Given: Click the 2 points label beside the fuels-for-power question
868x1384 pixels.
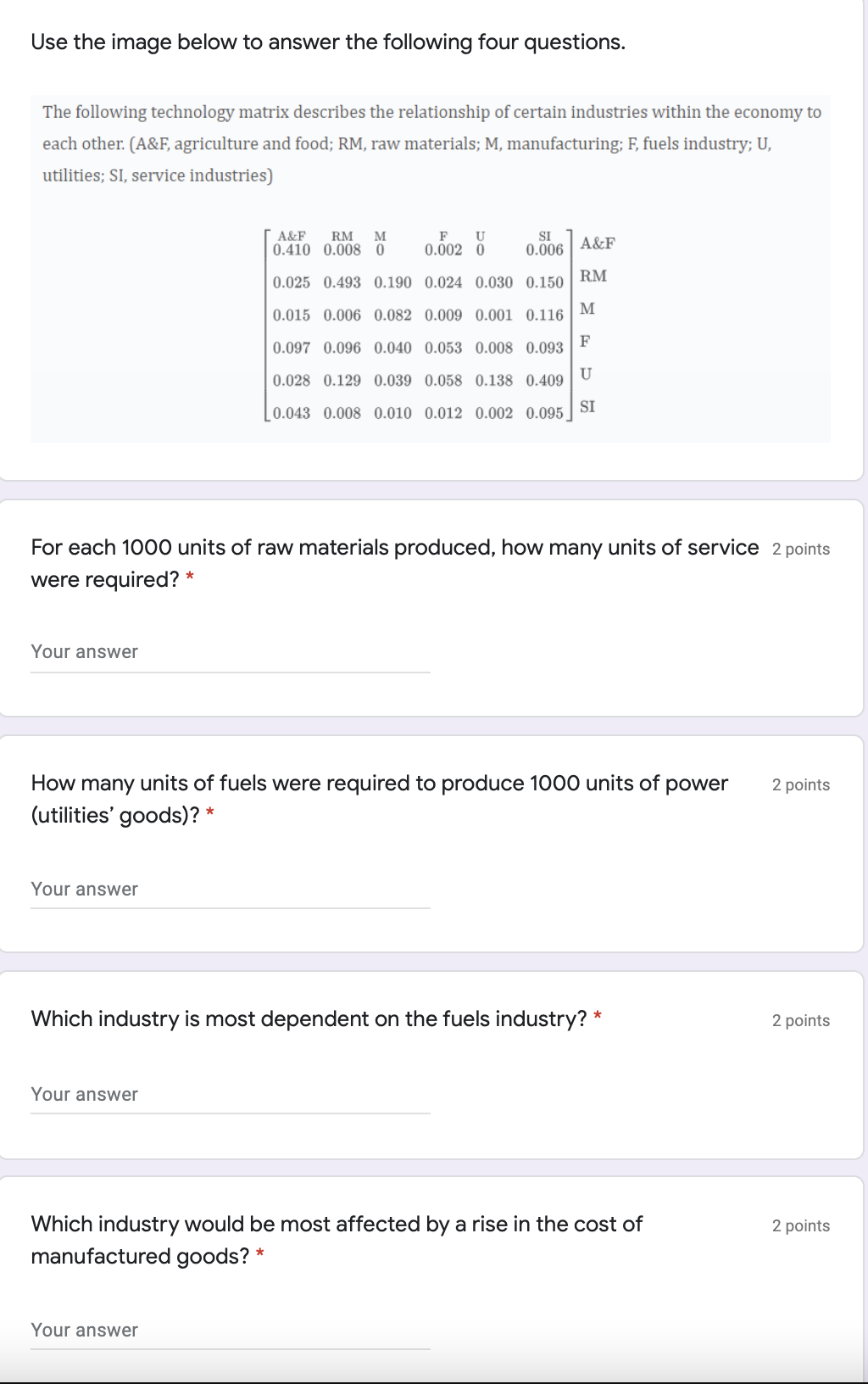Looking at the screenshot, I should 801,784.
